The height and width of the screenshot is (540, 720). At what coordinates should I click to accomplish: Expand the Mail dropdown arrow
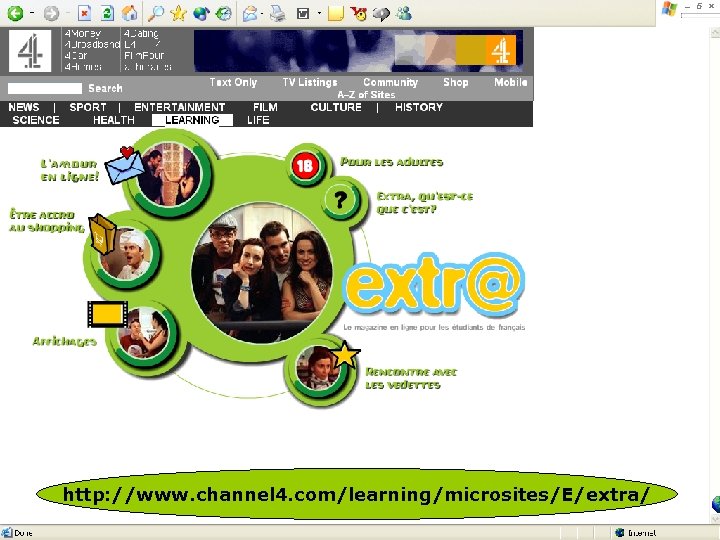pyautogui.click(x=262, y=13)
